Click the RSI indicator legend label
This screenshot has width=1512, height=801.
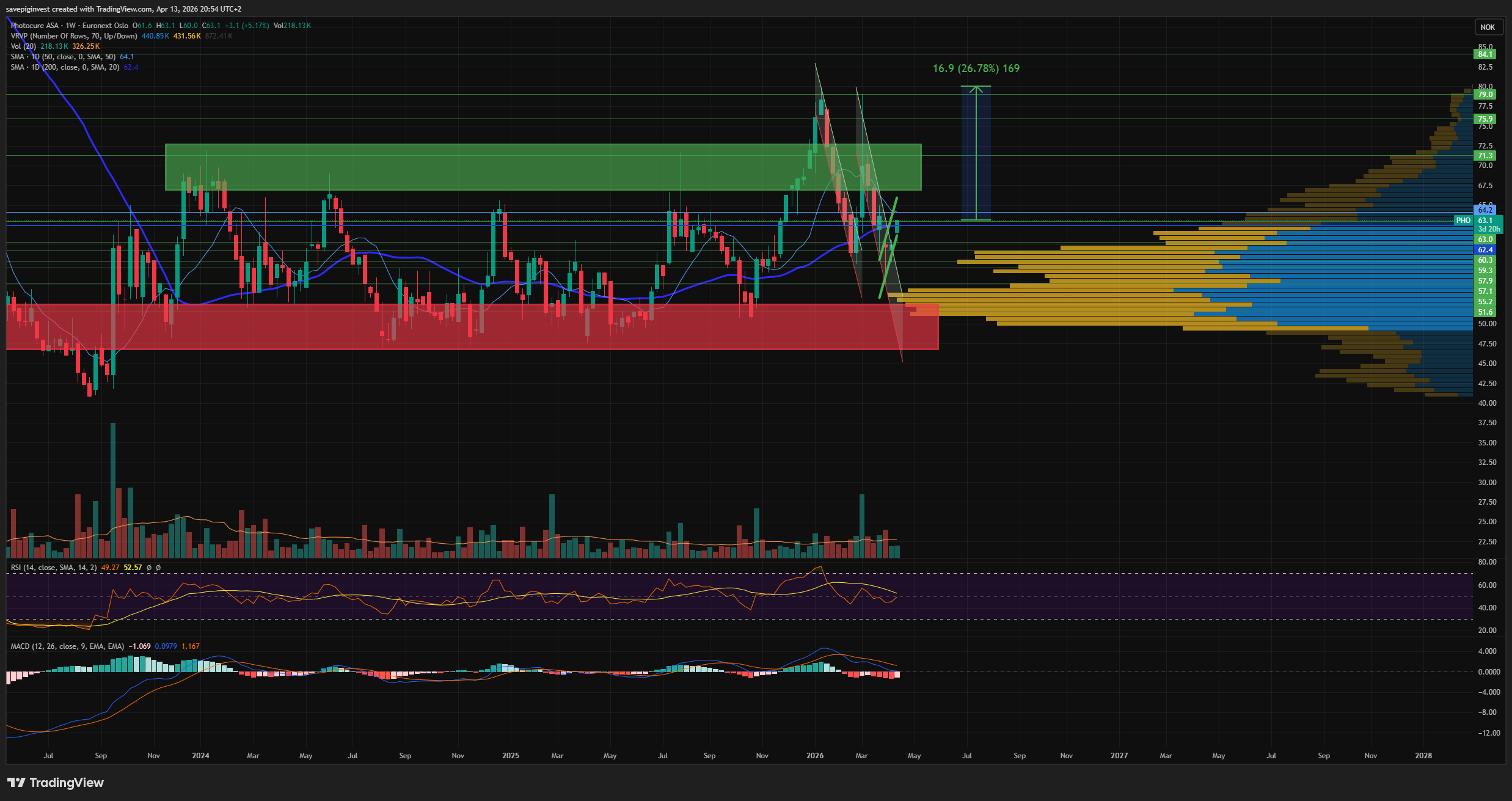(x=54, y=568)
